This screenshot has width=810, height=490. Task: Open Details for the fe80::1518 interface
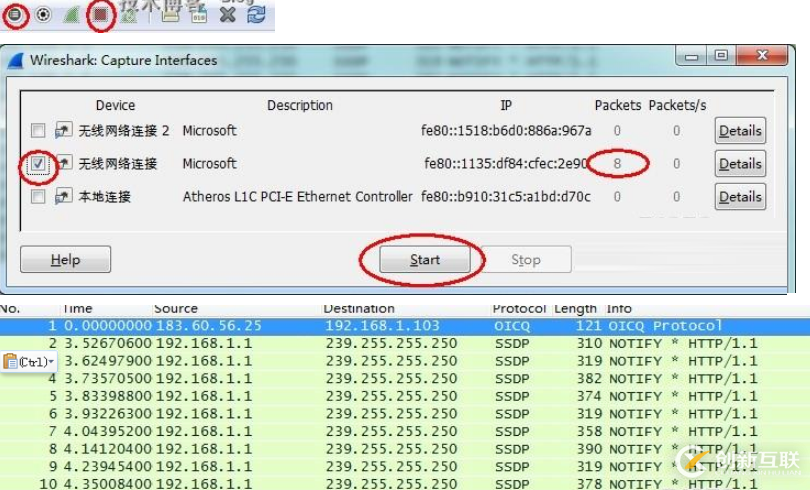point(740,131)
